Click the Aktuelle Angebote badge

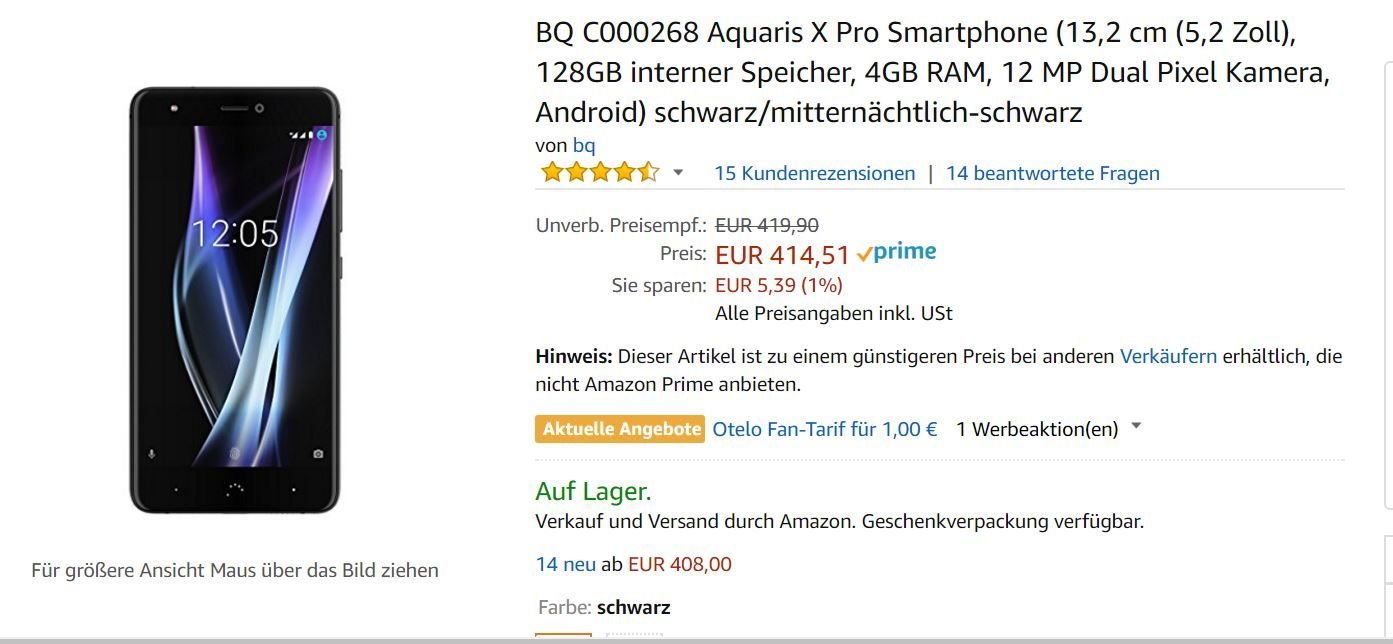620,429
